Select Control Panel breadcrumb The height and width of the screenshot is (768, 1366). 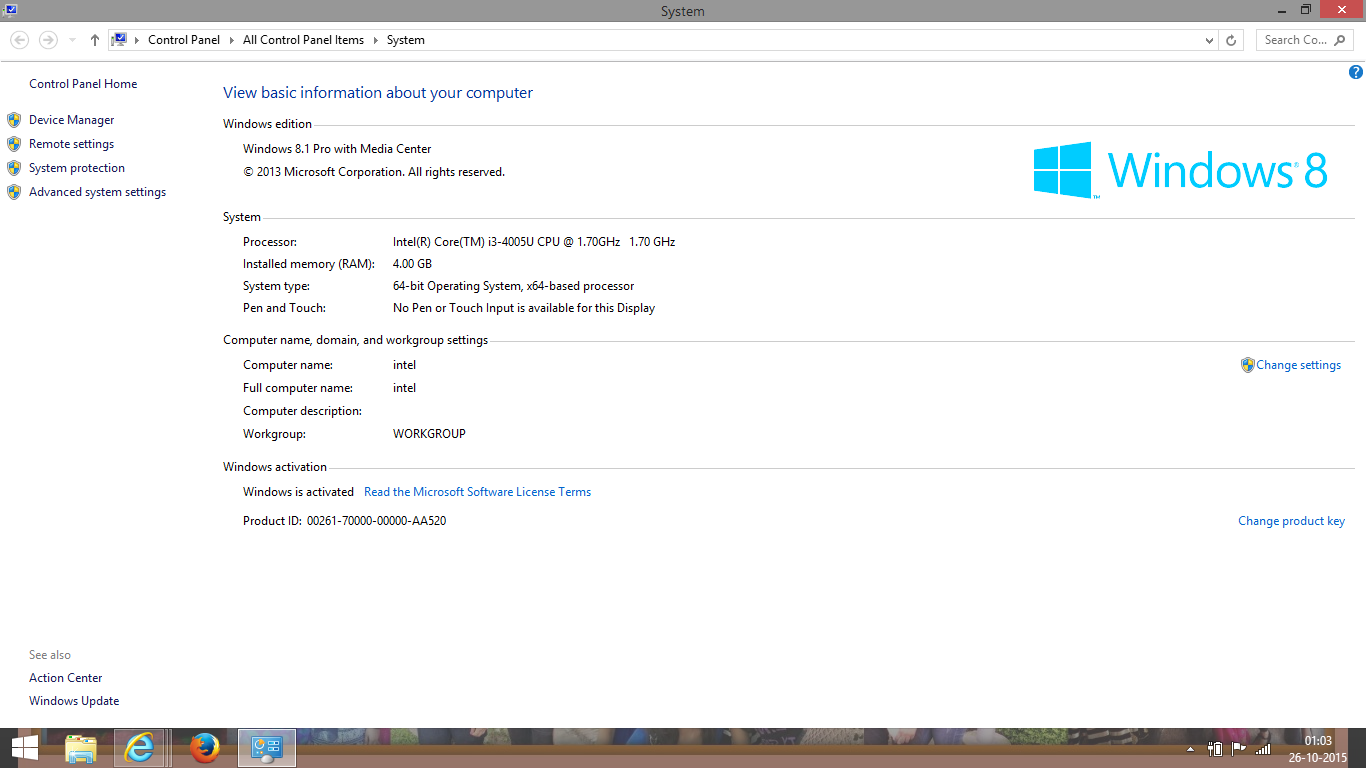[x=184, y=40]
